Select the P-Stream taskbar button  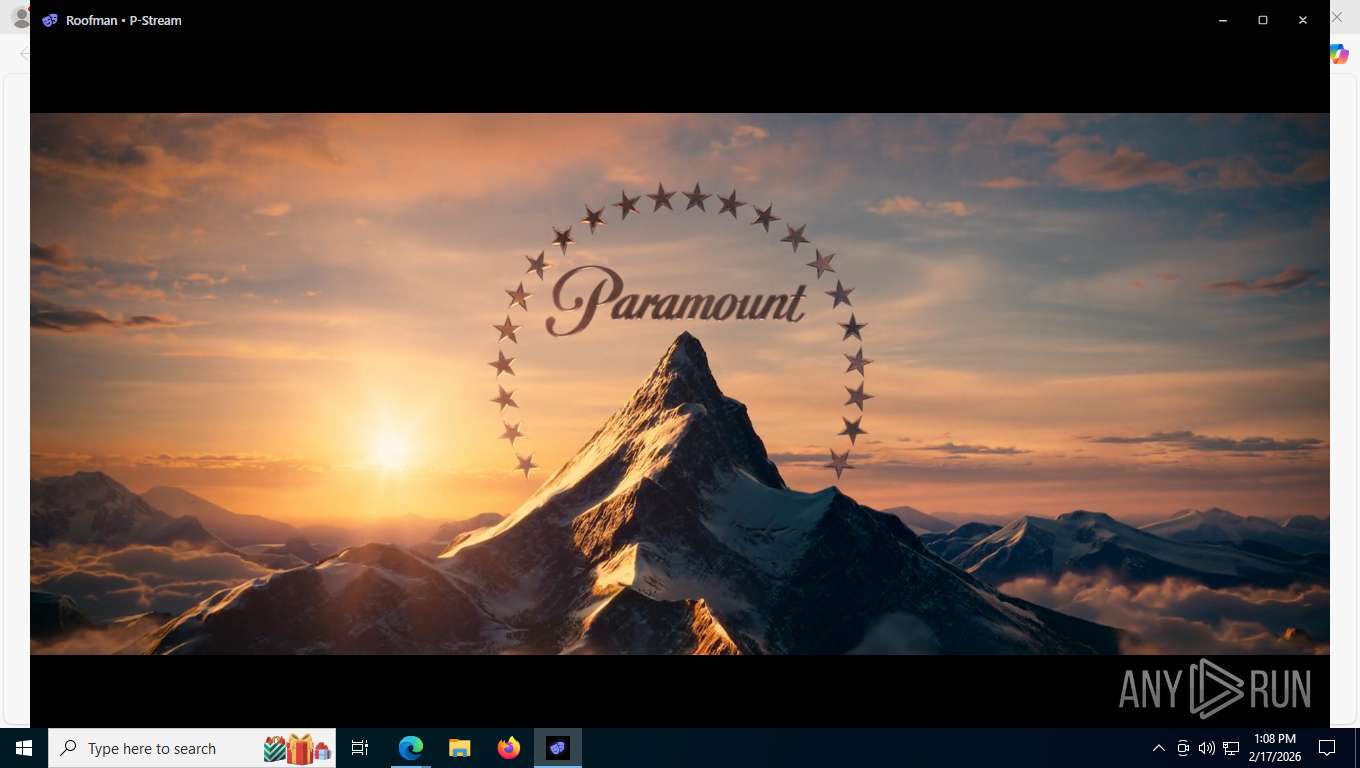click(x=558, y=748)
